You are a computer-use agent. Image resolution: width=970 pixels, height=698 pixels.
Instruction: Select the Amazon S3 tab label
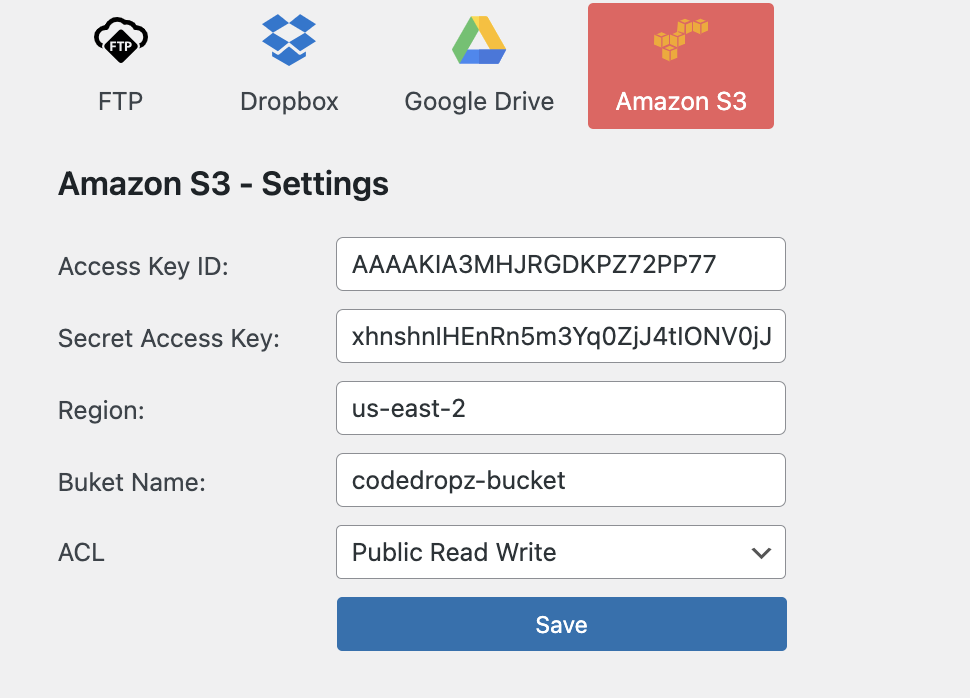point(681,101)
